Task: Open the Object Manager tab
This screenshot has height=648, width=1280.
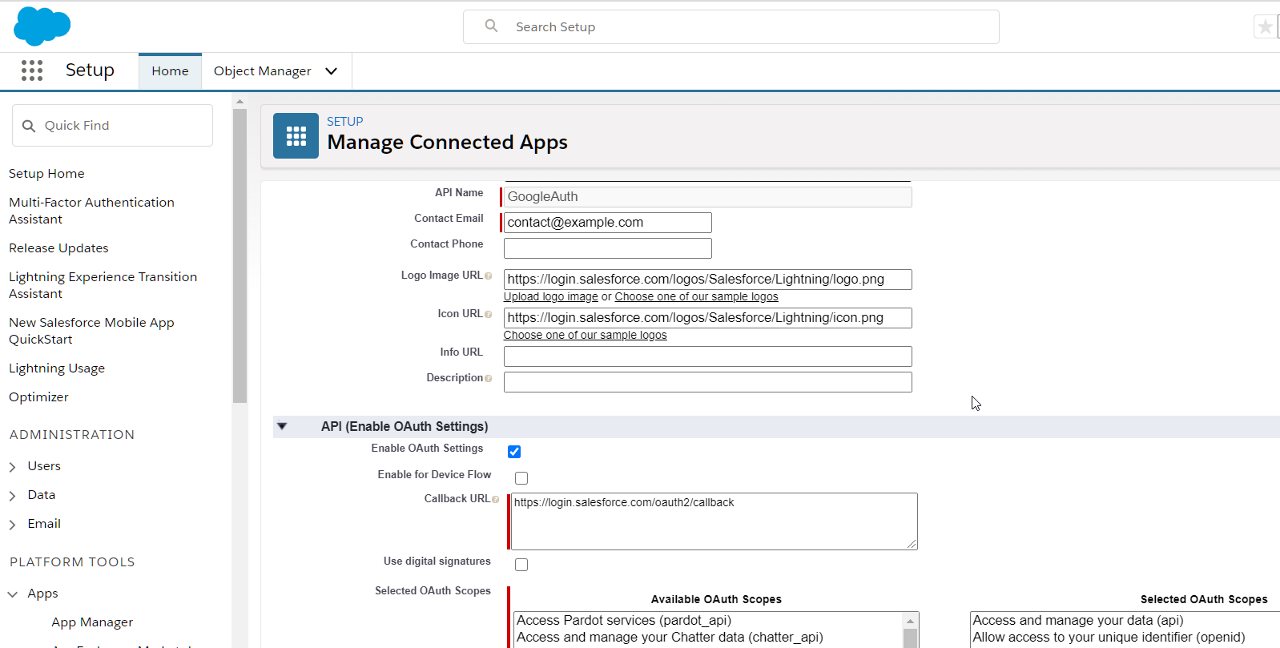Action: coord(262,71)
